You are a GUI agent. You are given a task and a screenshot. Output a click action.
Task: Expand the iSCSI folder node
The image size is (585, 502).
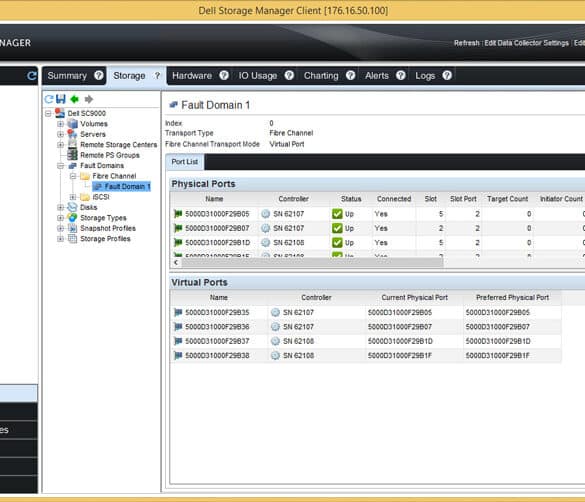73,197
